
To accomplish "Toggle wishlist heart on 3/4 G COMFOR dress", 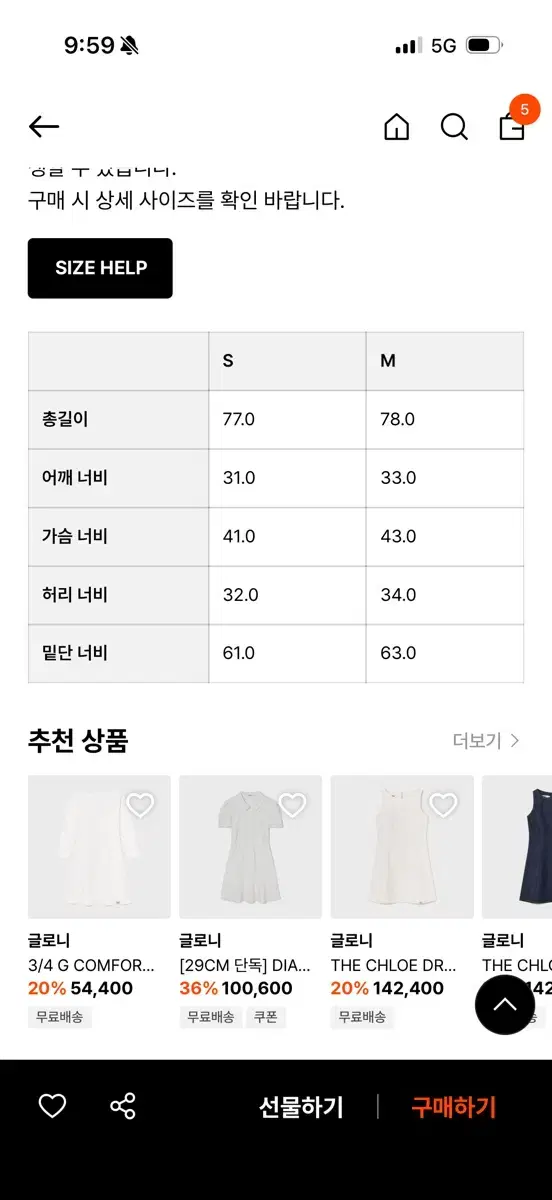I will (140, 805).
